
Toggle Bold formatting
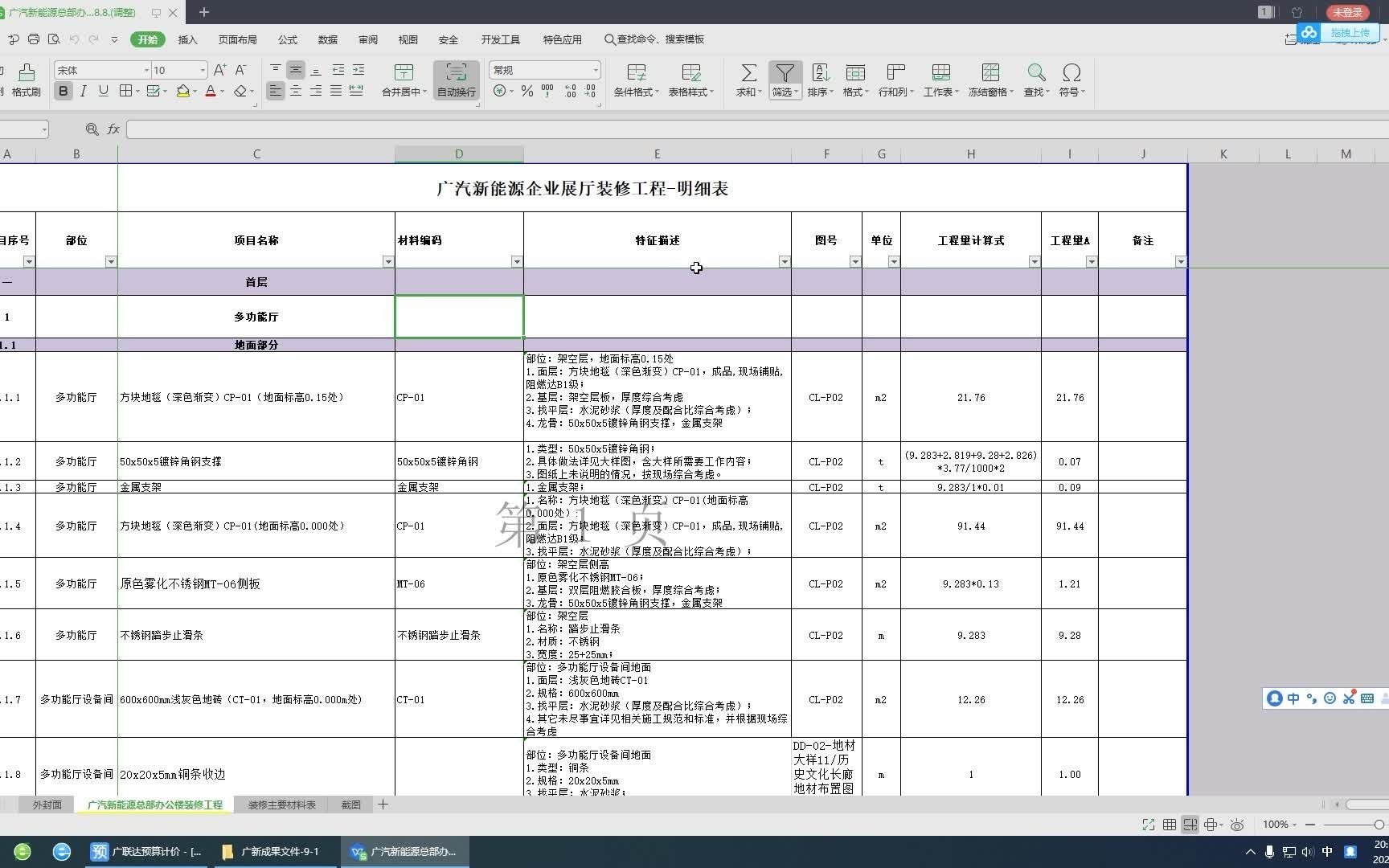point(63,91)
